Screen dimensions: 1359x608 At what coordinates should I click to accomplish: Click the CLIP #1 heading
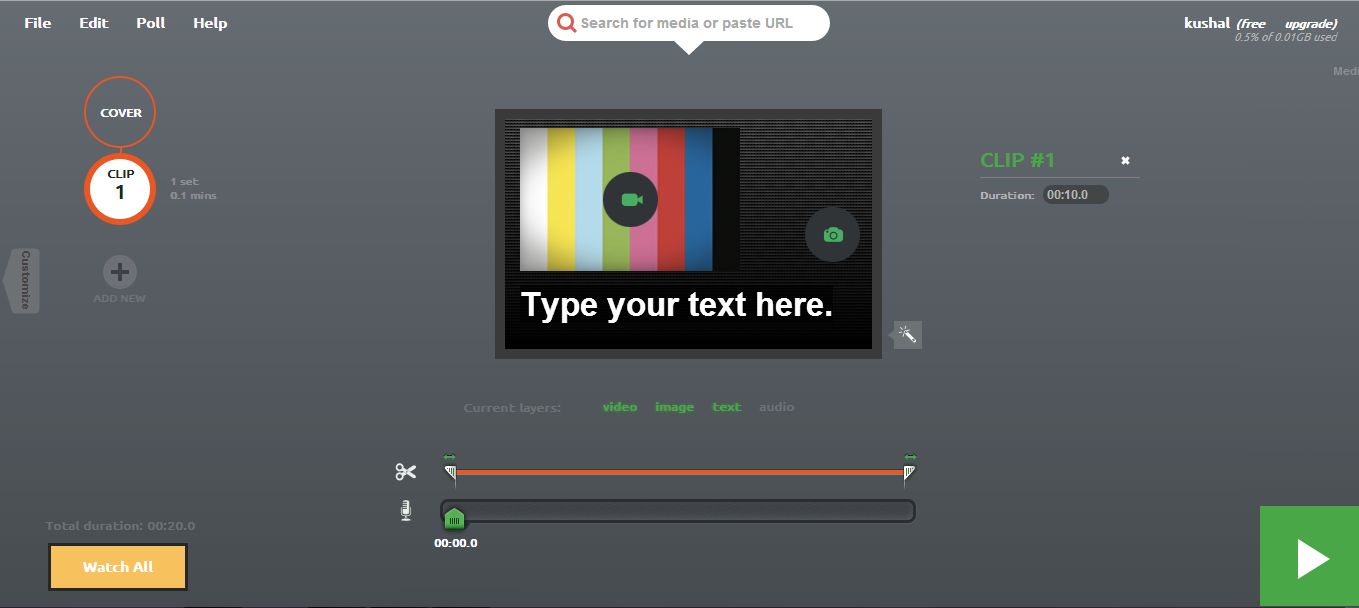click(1018, 160)
